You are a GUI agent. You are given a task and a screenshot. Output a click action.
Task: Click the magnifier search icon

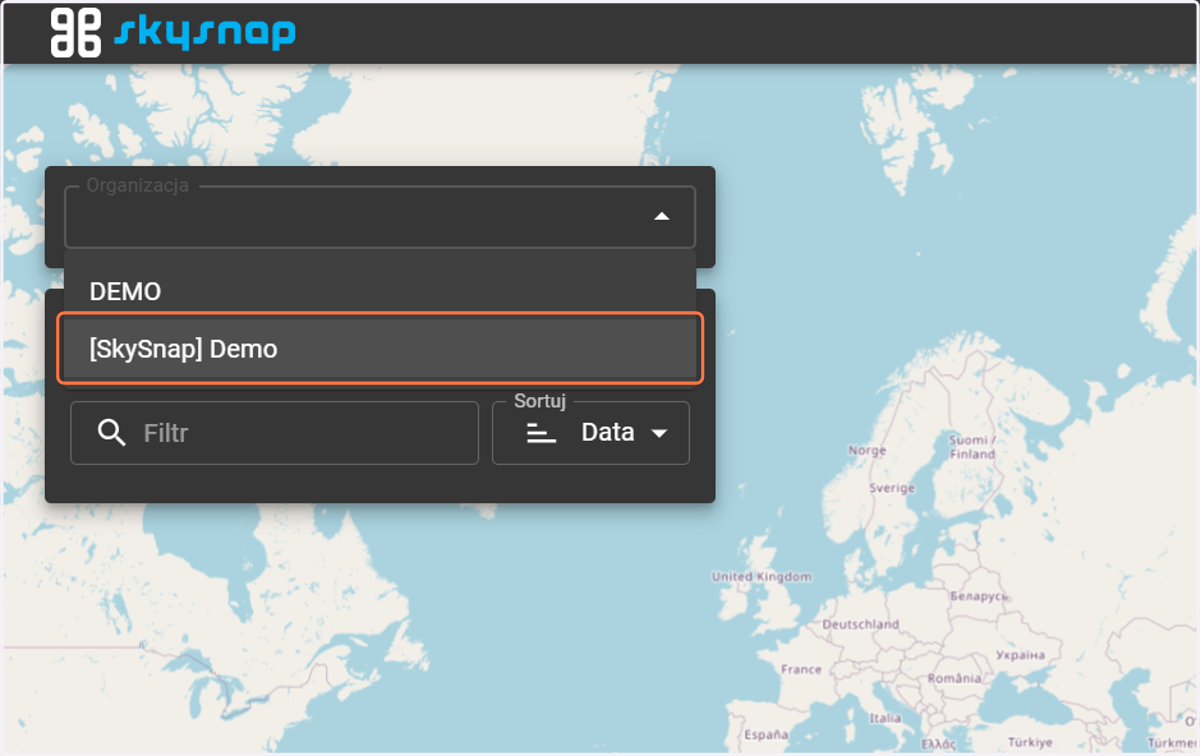112,433
